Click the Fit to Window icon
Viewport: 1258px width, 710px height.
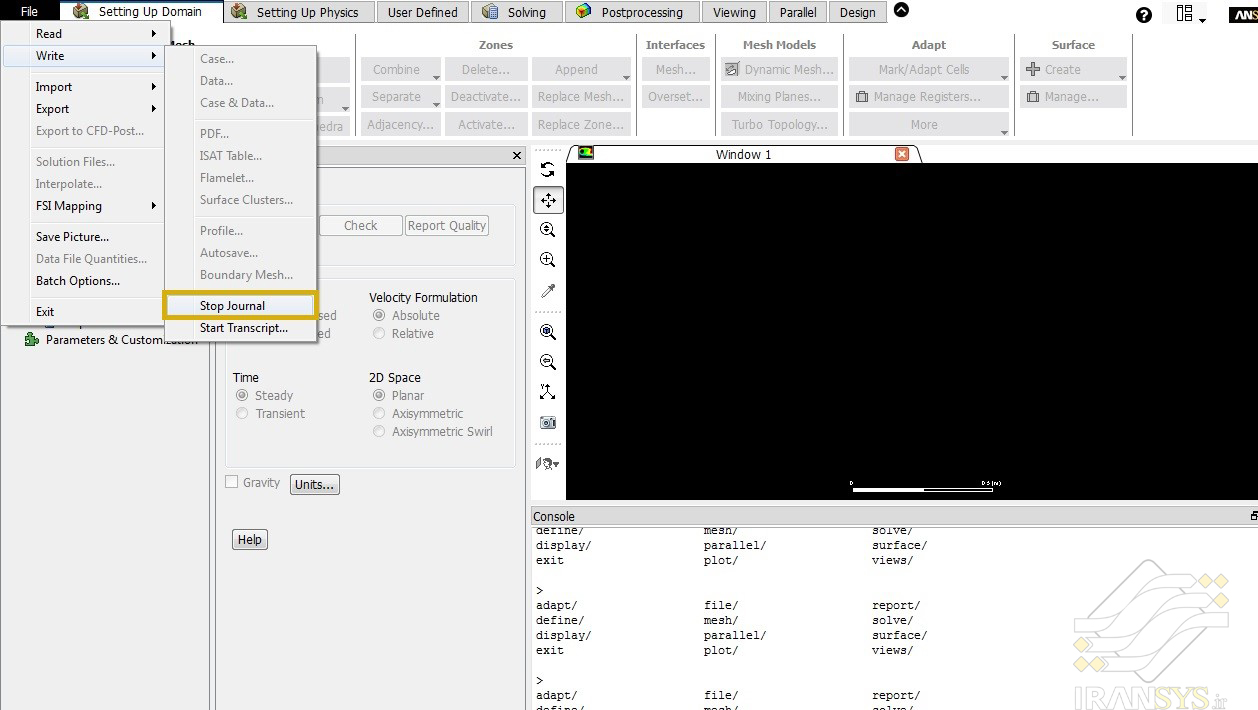coord(548,332)
